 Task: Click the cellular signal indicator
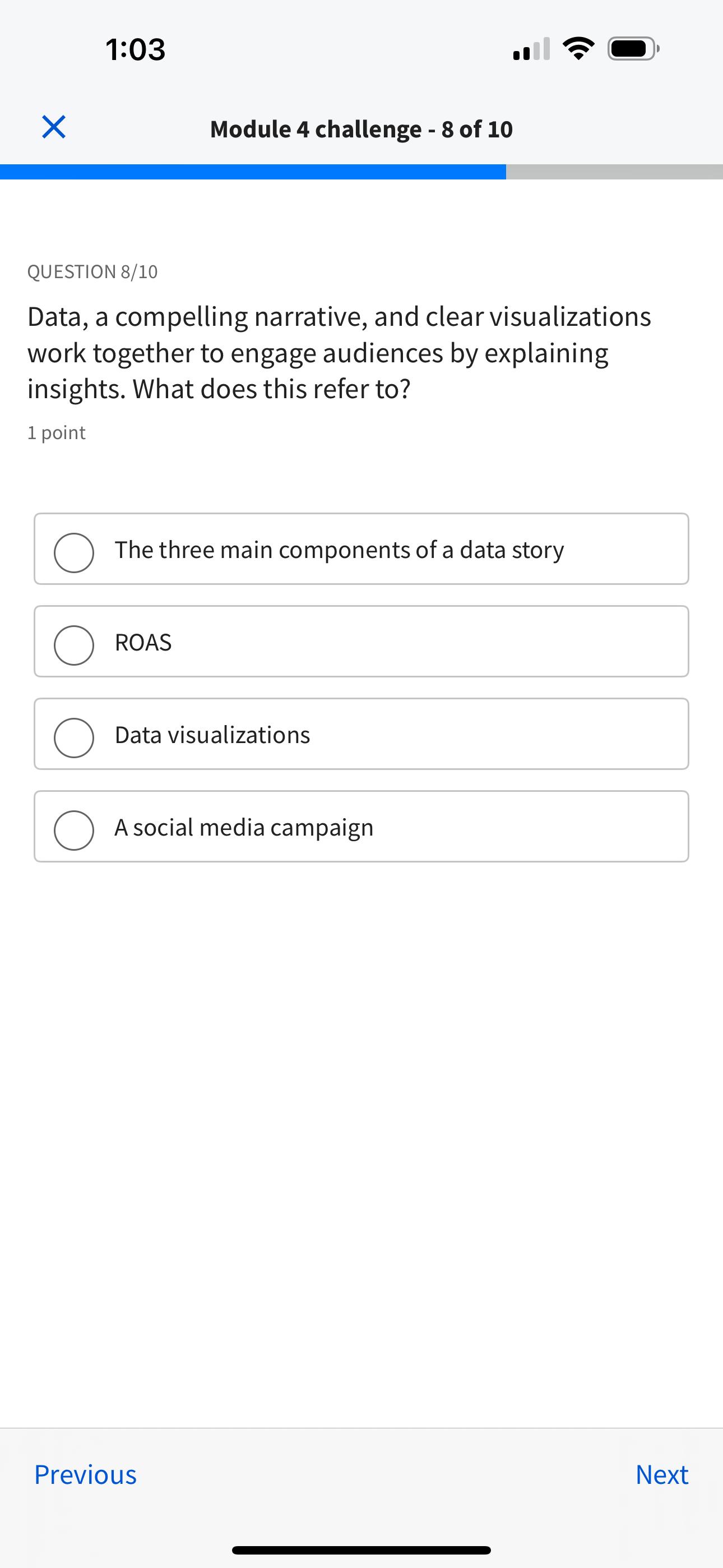pos(531,50)
